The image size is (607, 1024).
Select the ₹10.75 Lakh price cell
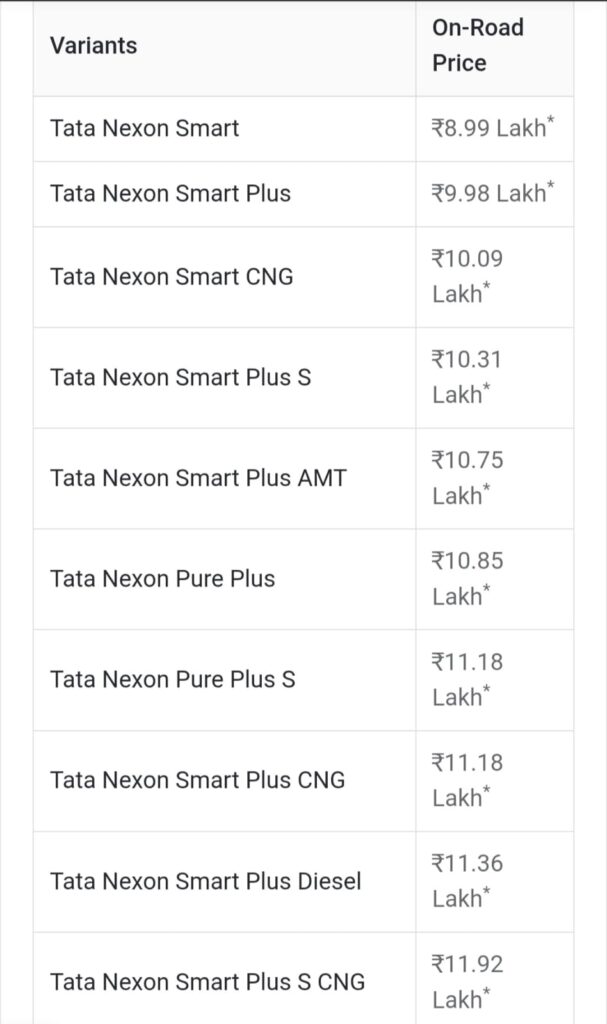click(468, 478)
